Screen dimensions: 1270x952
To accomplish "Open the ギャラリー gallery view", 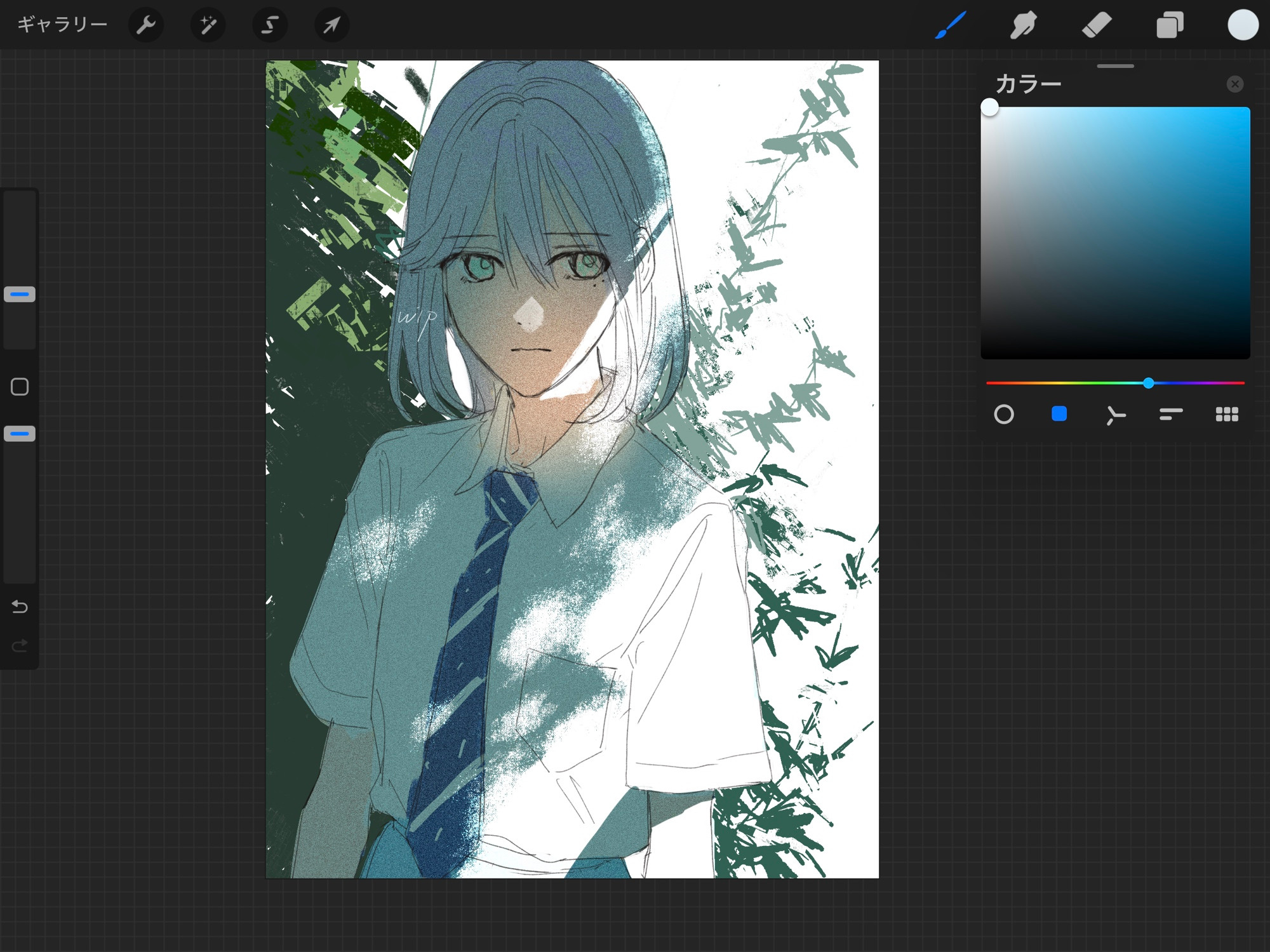I will coord(62,25).
